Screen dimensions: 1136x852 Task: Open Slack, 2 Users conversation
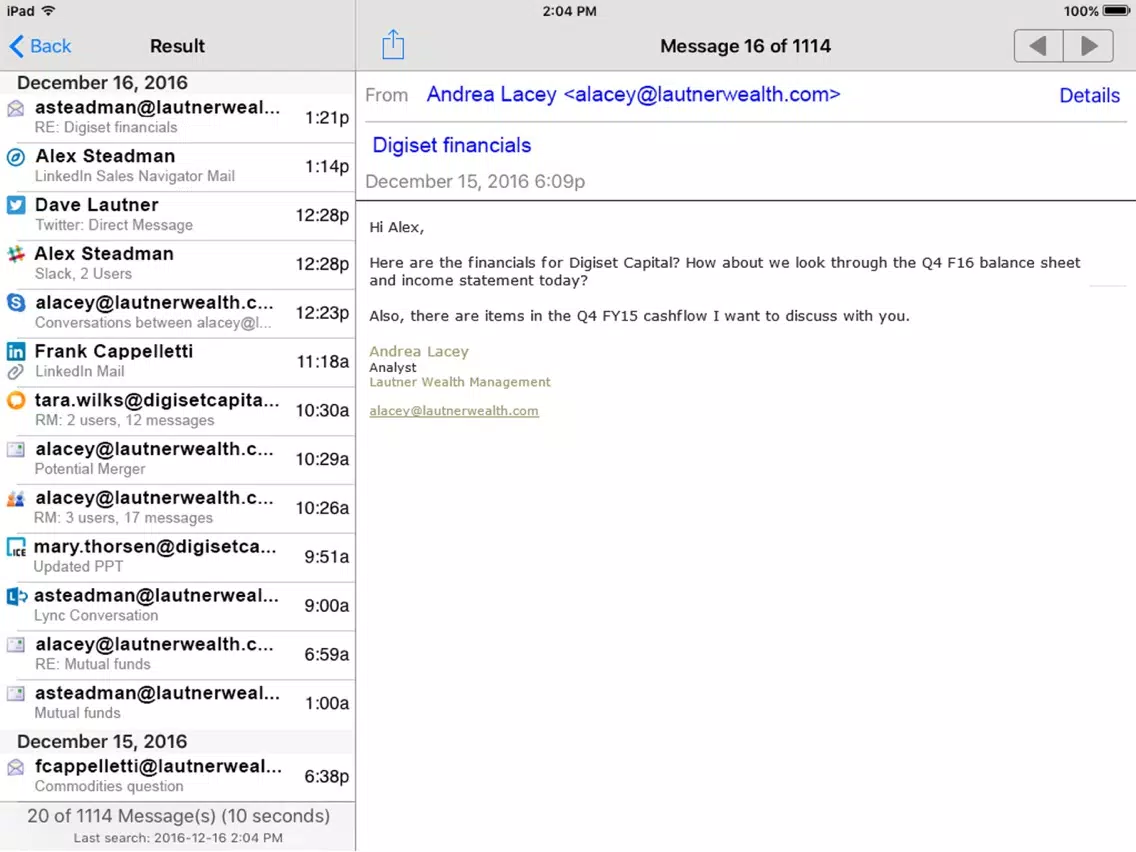point(178,264)
